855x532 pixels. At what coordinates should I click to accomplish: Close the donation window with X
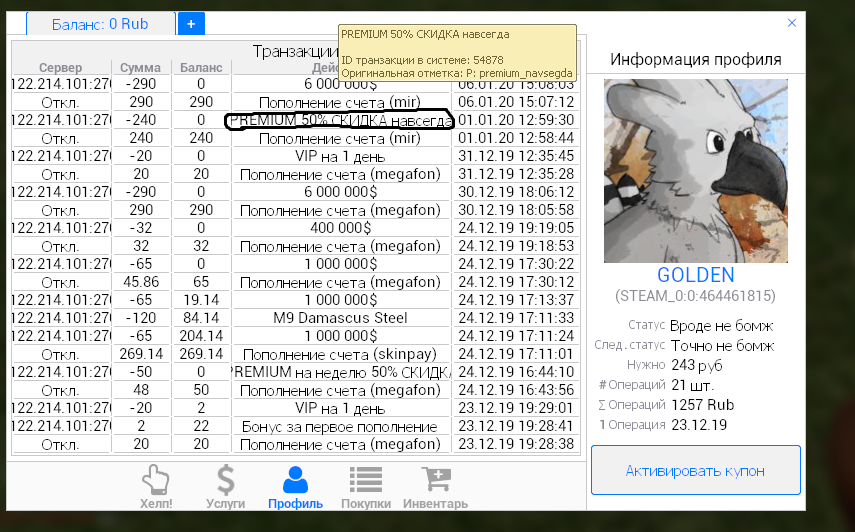[x=792, y=22]
